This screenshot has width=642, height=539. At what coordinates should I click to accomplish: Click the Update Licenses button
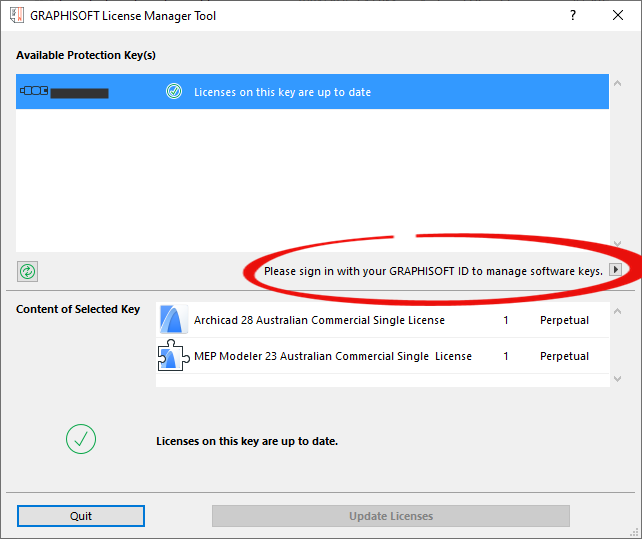coord(391,516)
